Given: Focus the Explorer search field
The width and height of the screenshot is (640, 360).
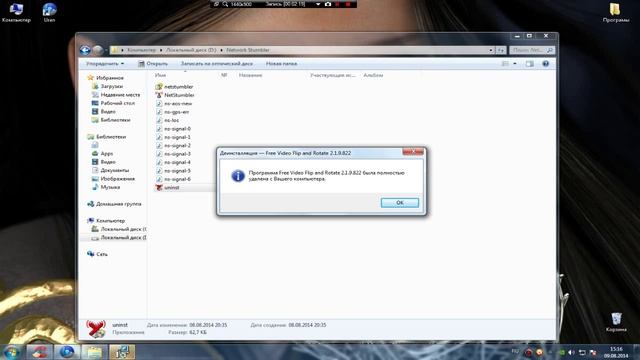Looking at the screenshot, I should coord(531,50).
